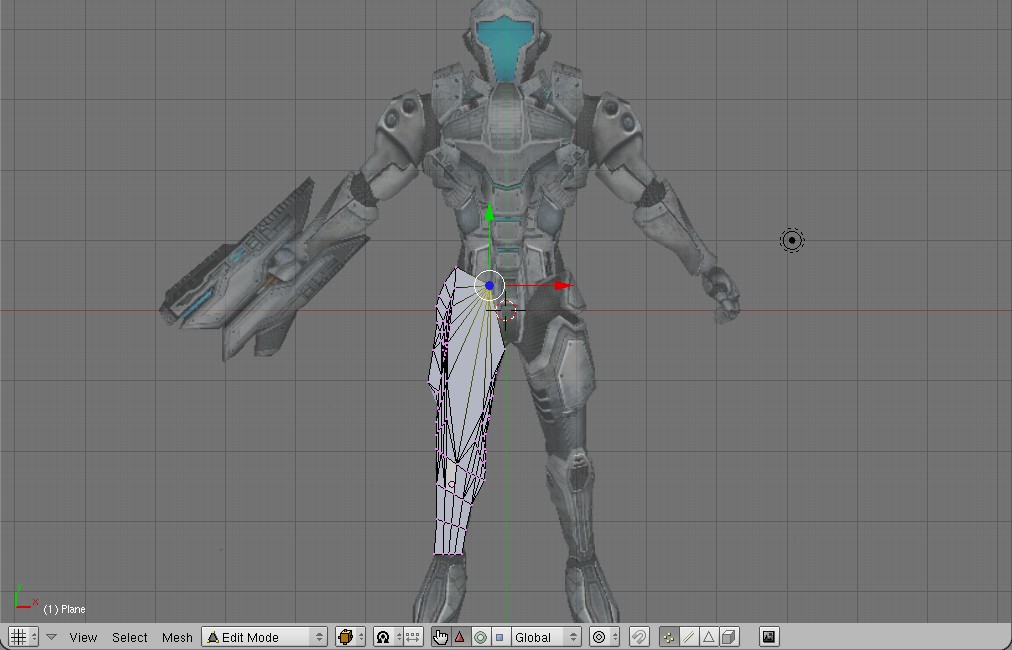Viewport: 1012px width, 650px height.
Task: Expand the draw type dropdown arrows
Action: pyautogui.click(x=361, y=637)
